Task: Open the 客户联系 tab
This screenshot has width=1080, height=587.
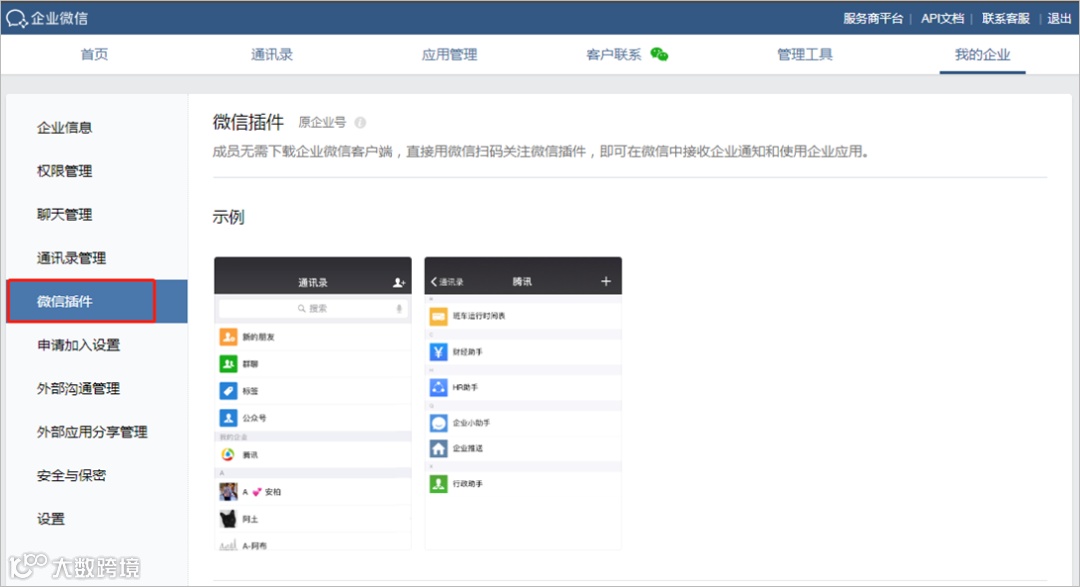Action: 614,54
